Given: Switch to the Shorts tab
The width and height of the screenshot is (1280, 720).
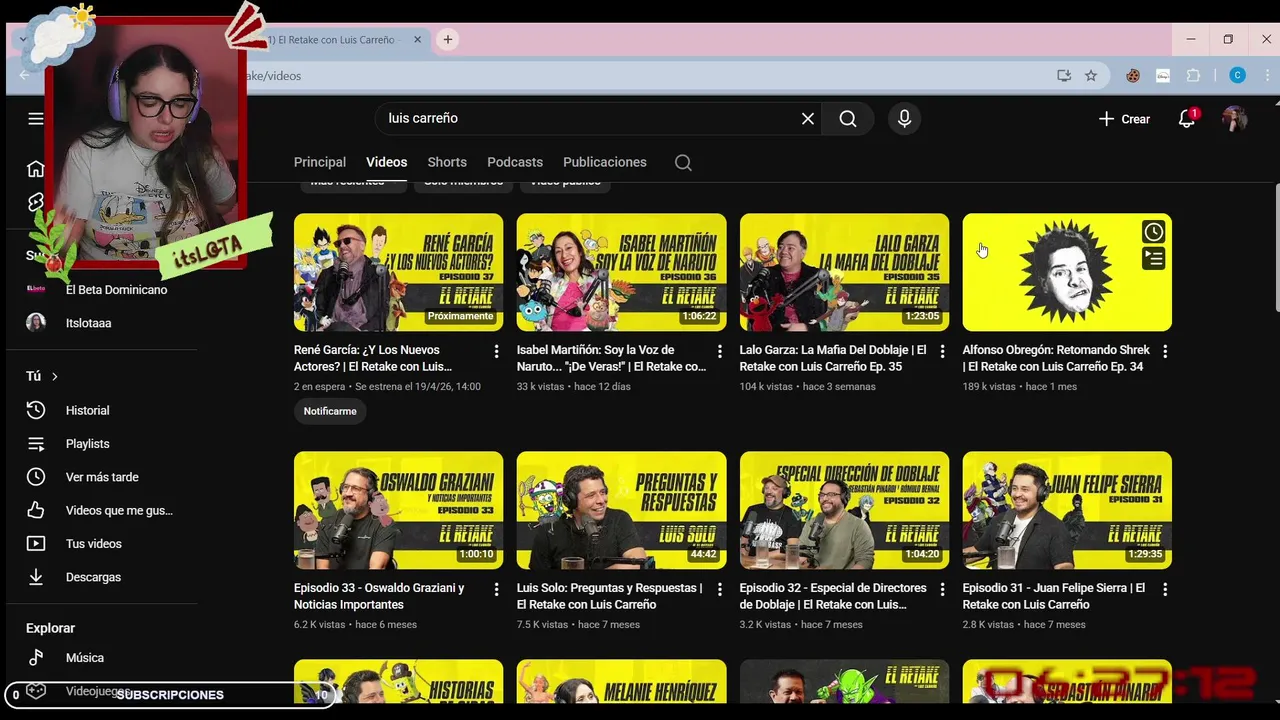Looking at the screenshot, I should (x=447, y=162).
